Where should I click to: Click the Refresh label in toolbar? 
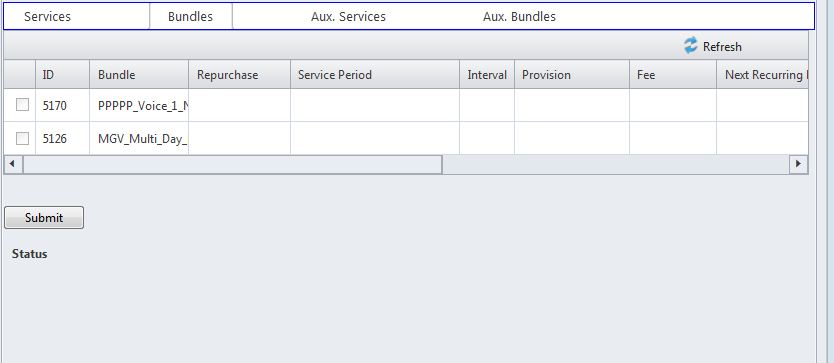(x=722, y=47)
